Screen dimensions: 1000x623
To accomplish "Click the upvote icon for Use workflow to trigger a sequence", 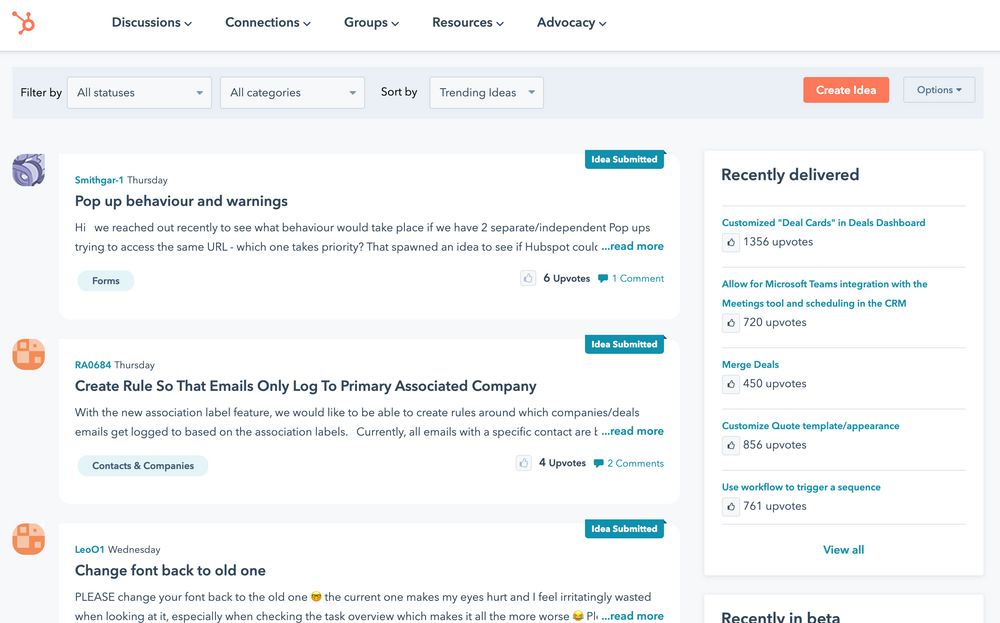I will [730, 506].
